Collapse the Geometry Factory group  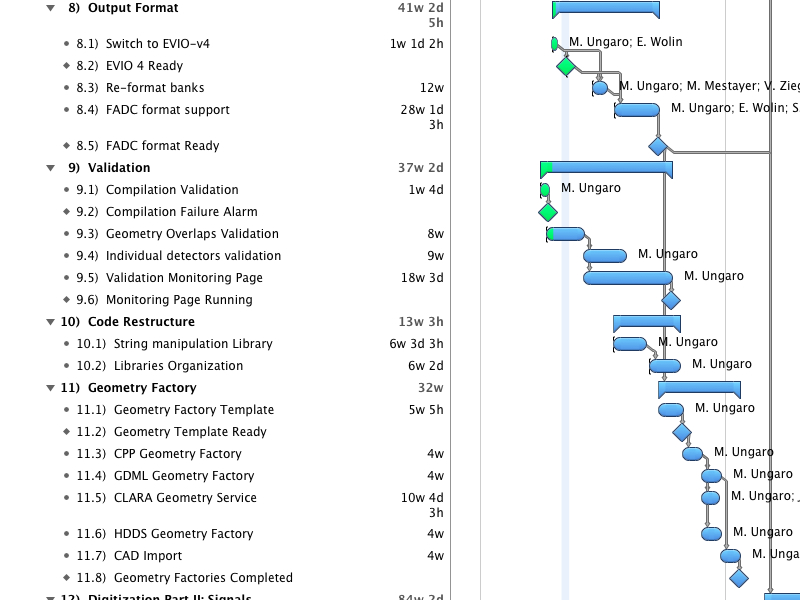pyautogui.click(x=51, y=388)
